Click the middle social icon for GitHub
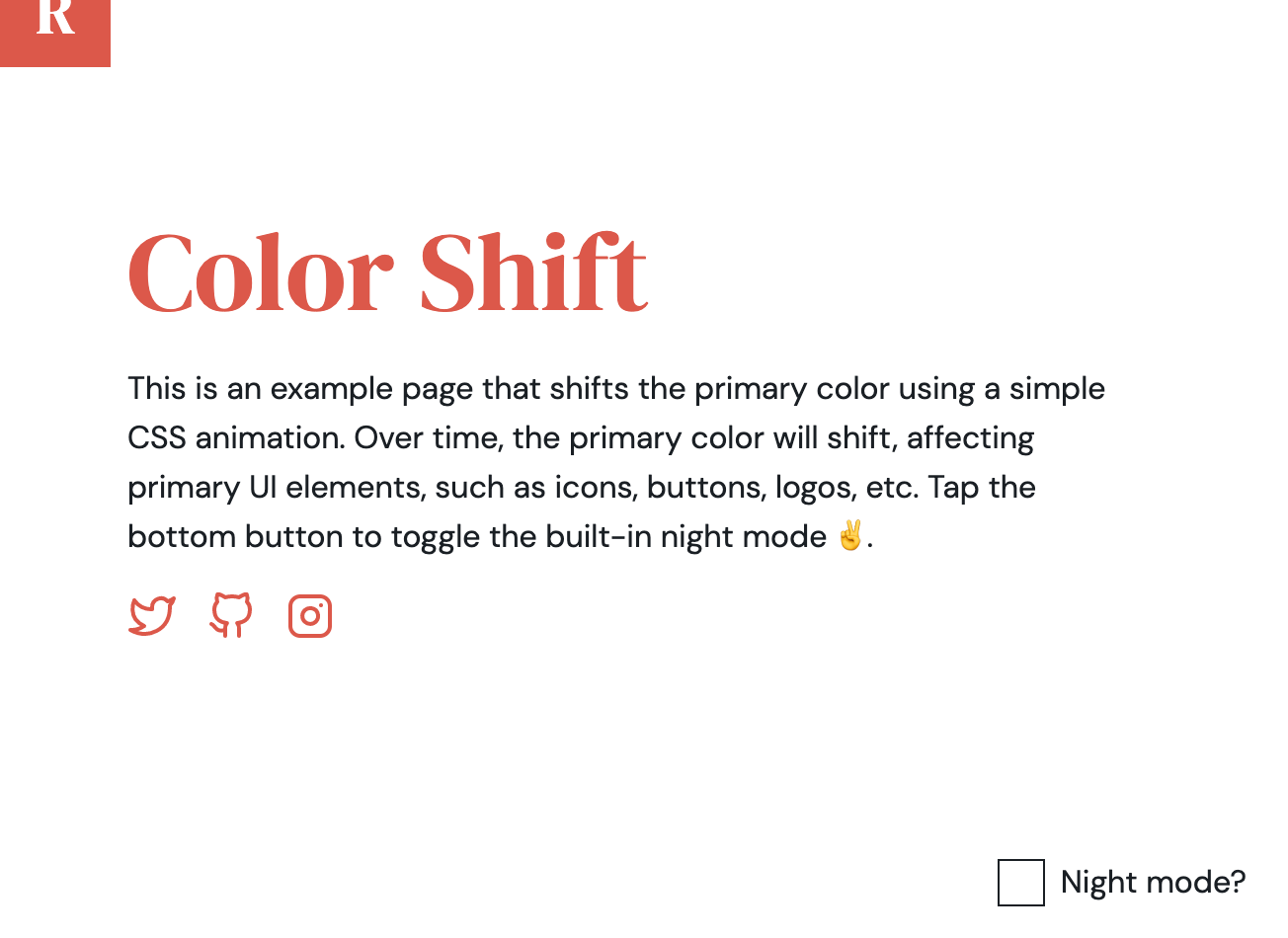 click(x=230, y=615)
